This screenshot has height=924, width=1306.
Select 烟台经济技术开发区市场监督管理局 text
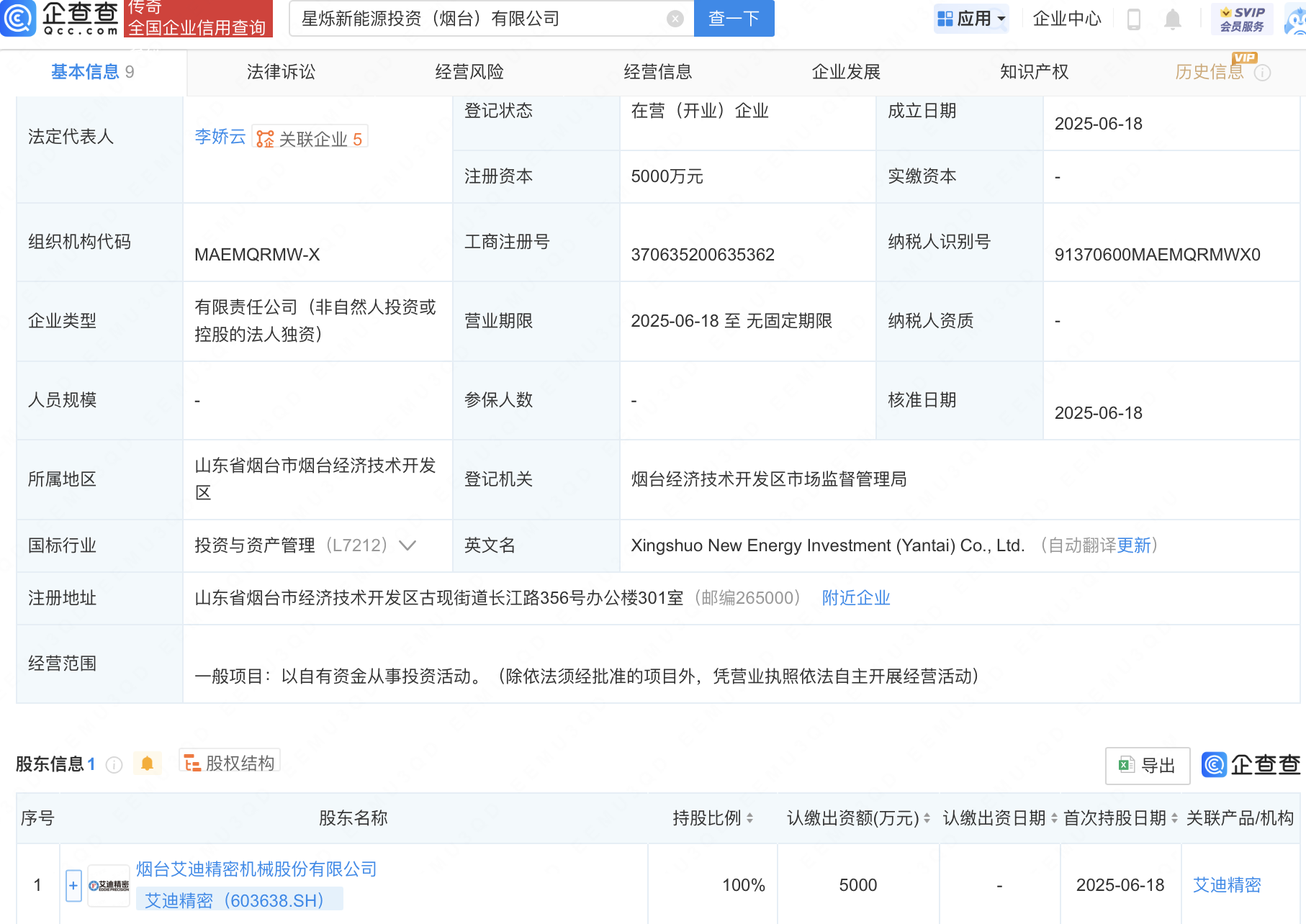769,479
